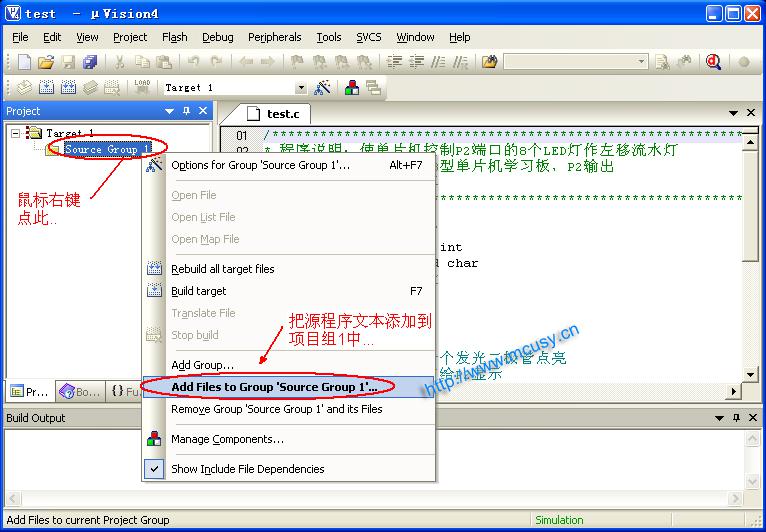766x532 pixels.
Task: Click the insert bookmark flag icon
Action: (x=298, y=62)
